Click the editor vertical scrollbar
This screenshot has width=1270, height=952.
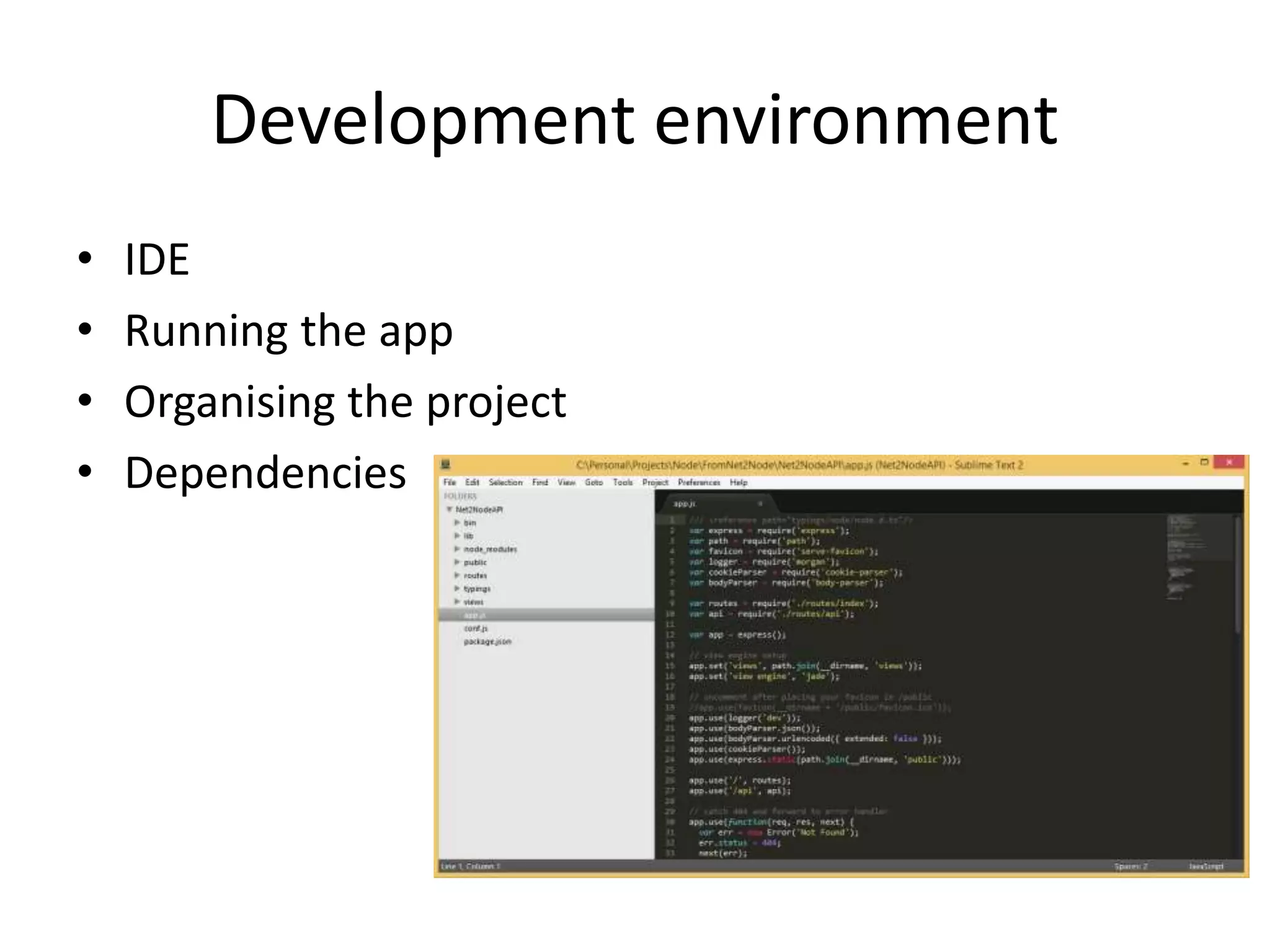[x=1238, y=576]
